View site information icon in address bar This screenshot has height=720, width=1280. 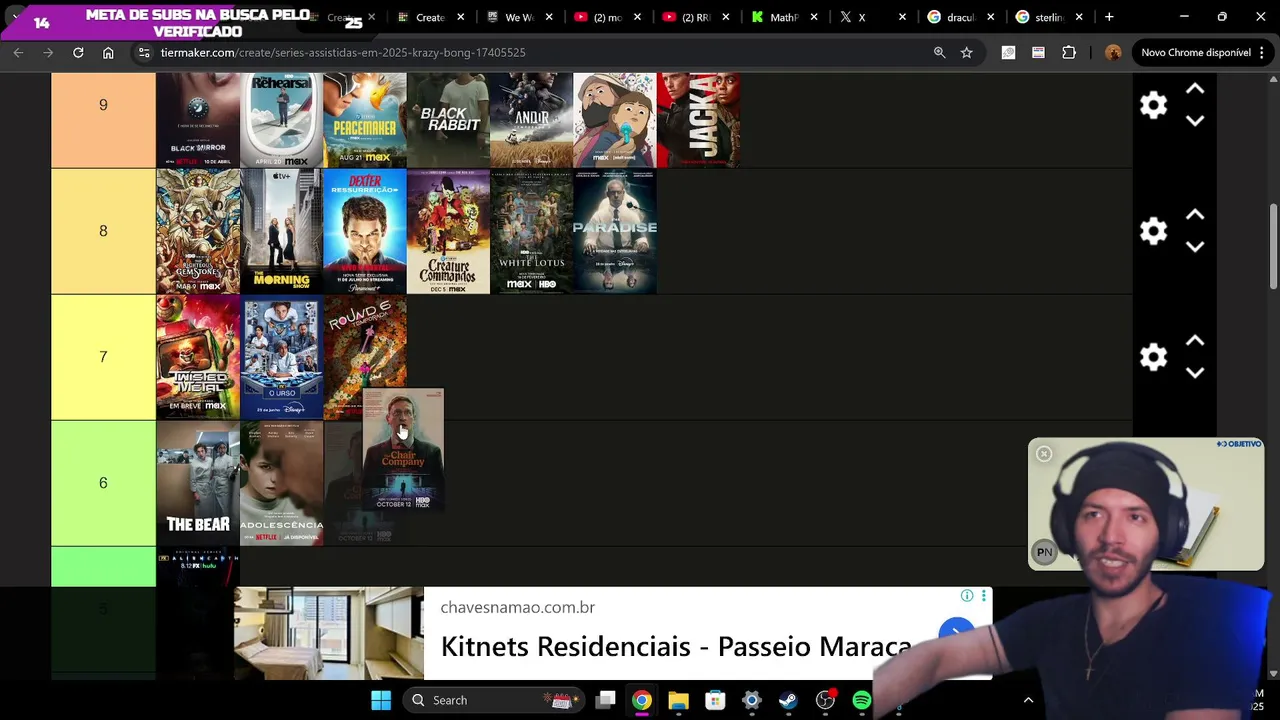click(143, 52)
